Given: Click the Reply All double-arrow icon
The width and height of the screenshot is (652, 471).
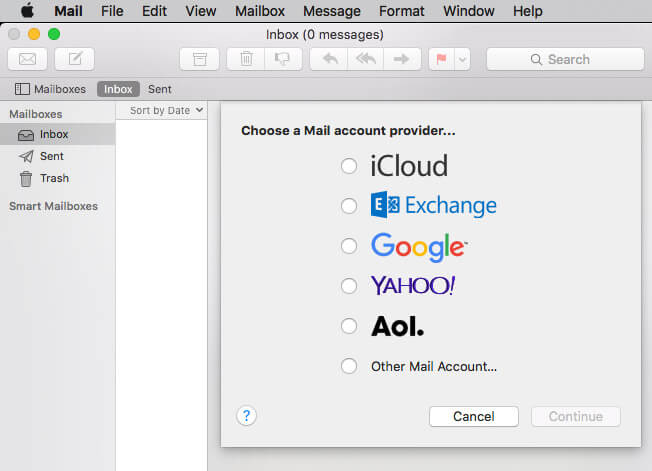Looking at the screenshot, I should pyautogui.click(x=365, y=59).
